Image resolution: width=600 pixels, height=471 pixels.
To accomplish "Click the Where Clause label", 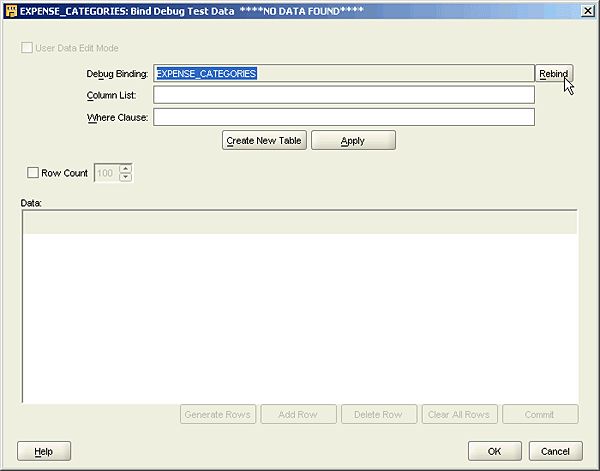I will 117,117.
